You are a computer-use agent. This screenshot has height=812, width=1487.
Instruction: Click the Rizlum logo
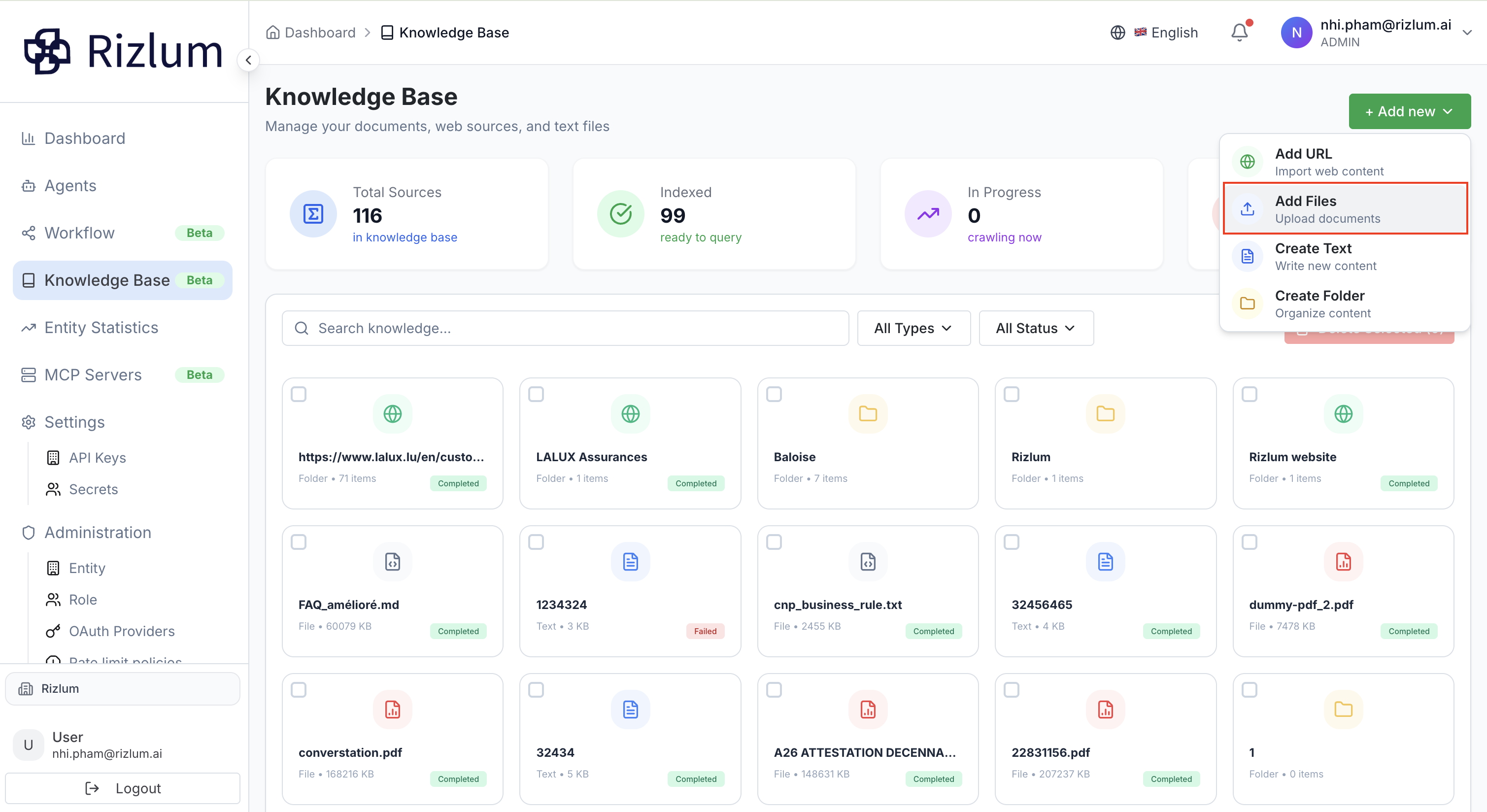tap(123, 51)
